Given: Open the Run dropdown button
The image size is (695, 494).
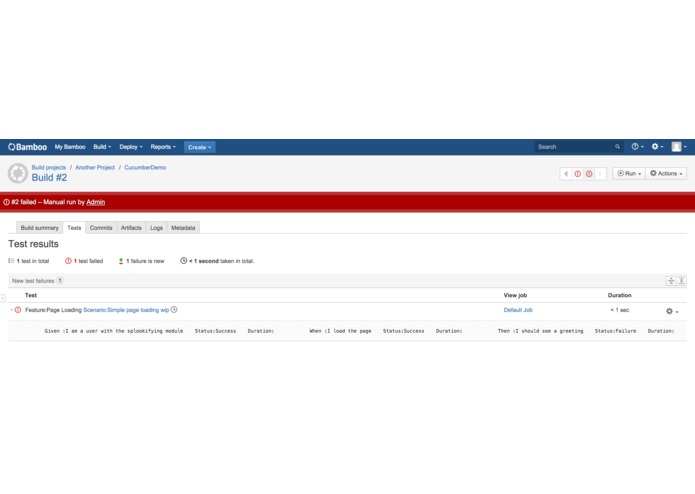Looking at the screenshot, I should [629, 173].
